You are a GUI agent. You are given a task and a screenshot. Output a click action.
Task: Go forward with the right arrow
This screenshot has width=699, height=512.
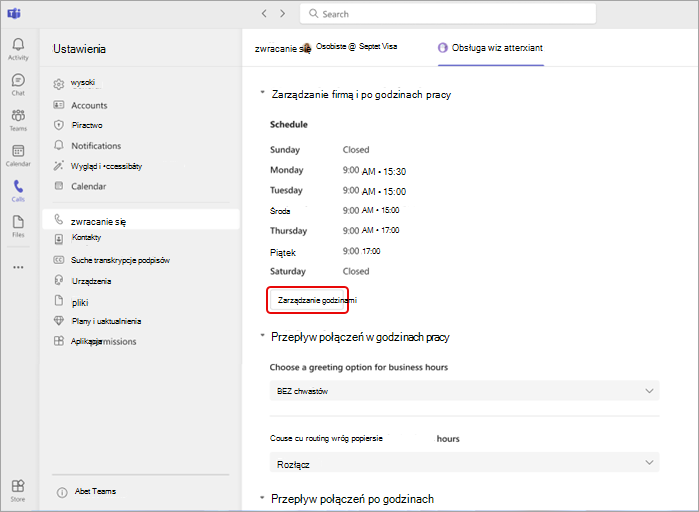283,13
